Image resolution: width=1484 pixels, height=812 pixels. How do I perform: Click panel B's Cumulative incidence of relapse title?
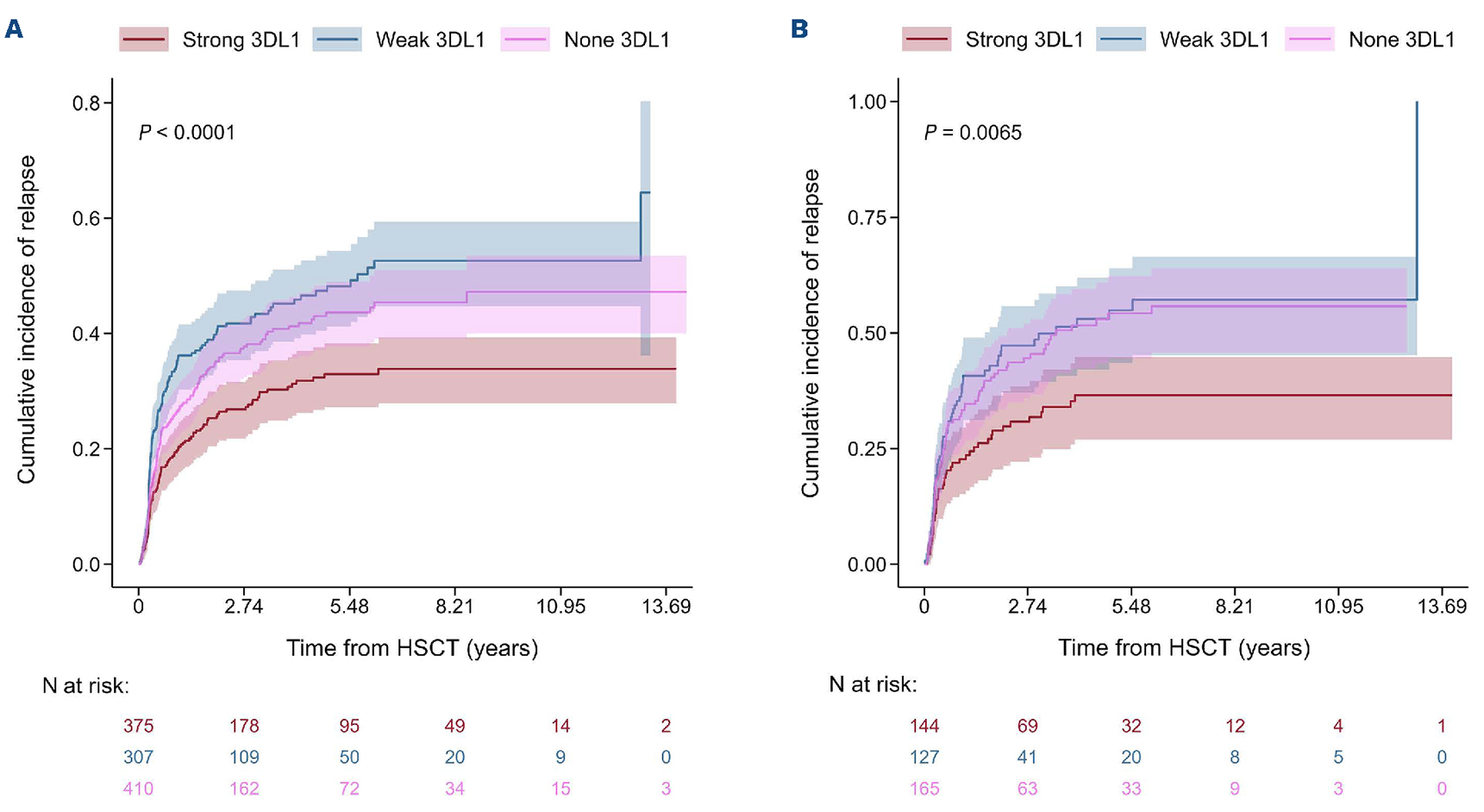(x=811, y=333)
